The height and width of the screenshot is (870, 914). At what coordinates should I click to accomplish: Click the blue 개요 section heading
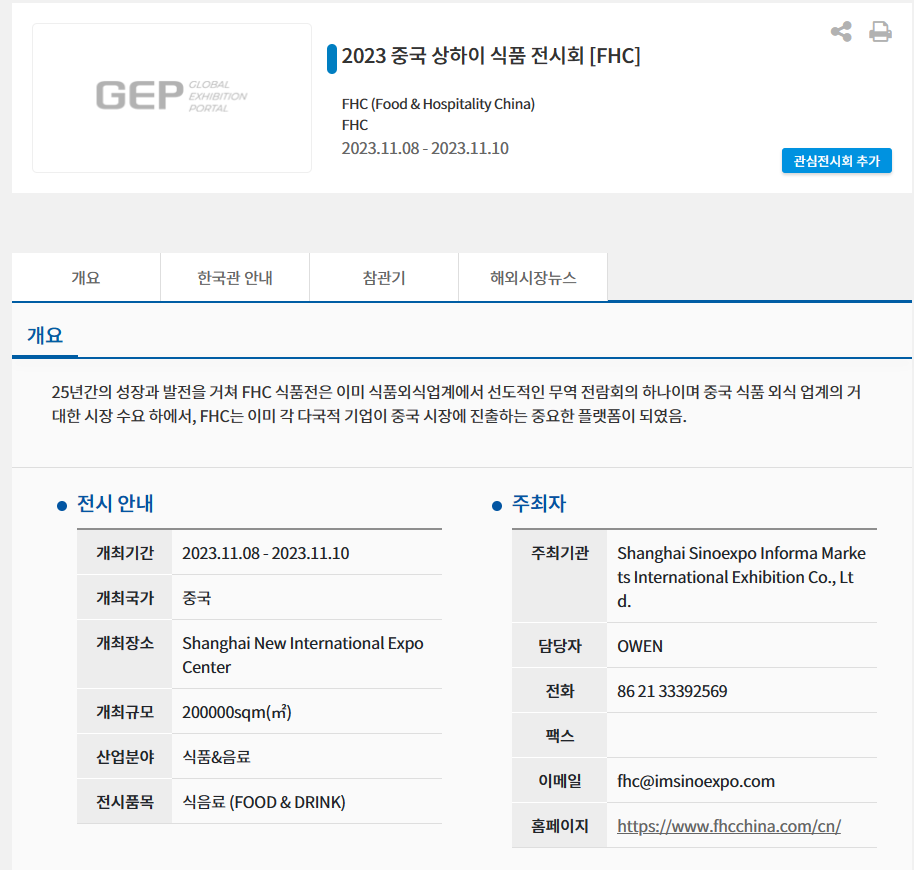tap(45, 335)
